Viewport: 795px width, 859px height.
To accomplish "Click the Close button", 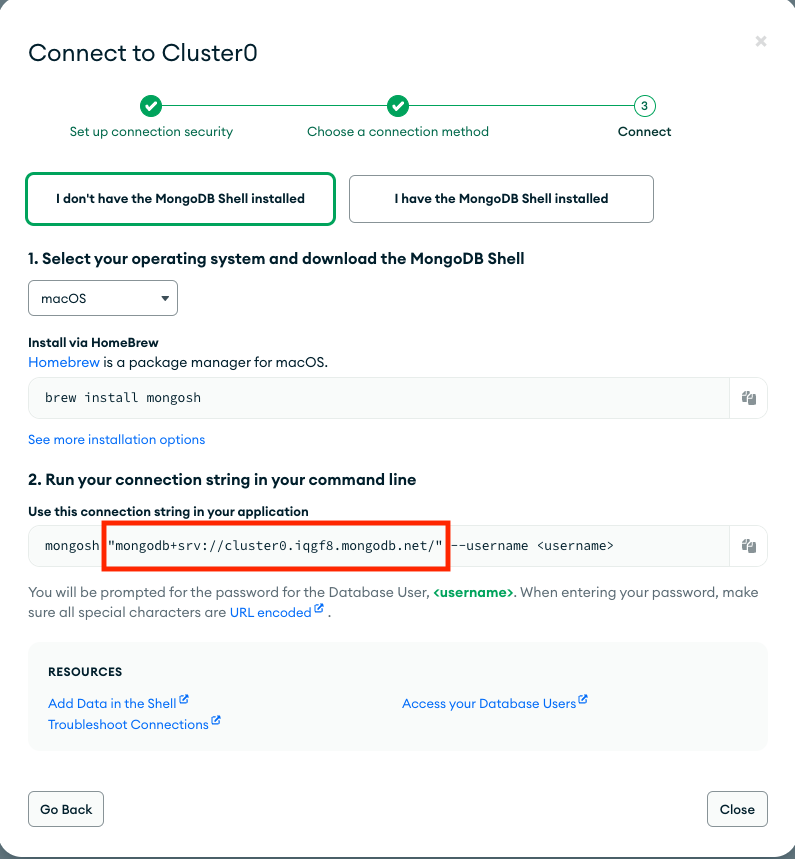I will [x=737, y=808].
